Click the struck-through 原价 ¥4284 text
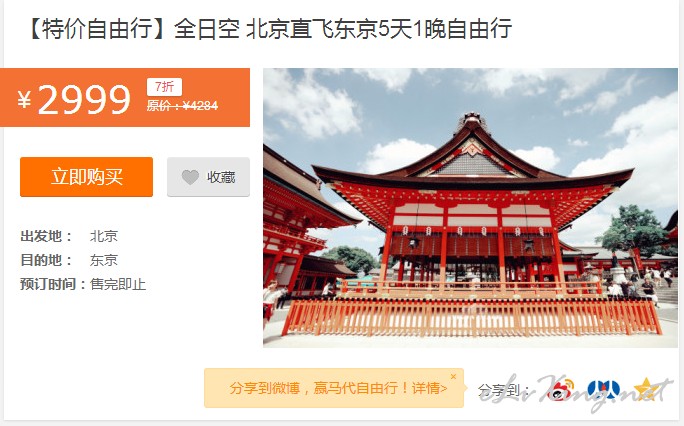Viewport: 684px width, 426px height. coord(182,106)
